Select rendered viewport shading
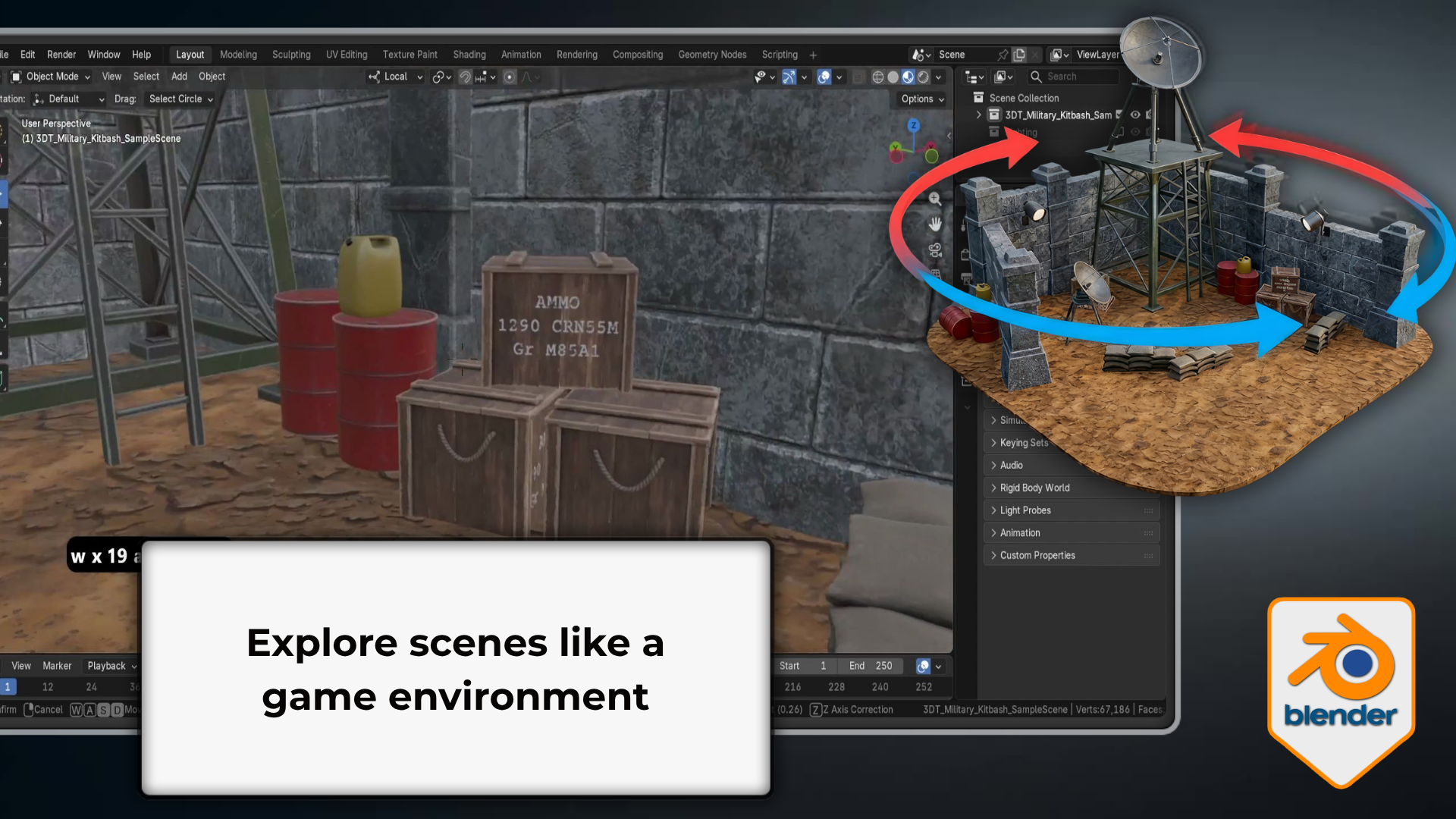This screenshot has width=1456, height=819. 923,77
